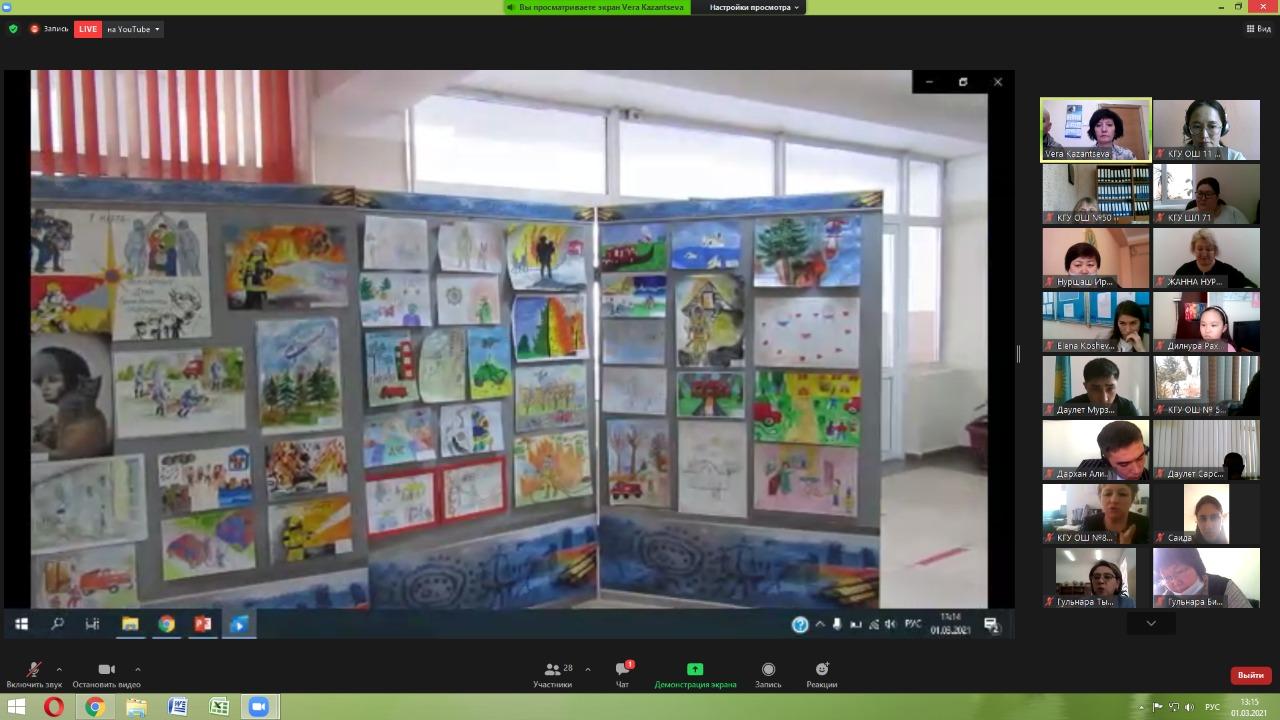Turn off camera with Остановить видео

[x=106, y=675]
